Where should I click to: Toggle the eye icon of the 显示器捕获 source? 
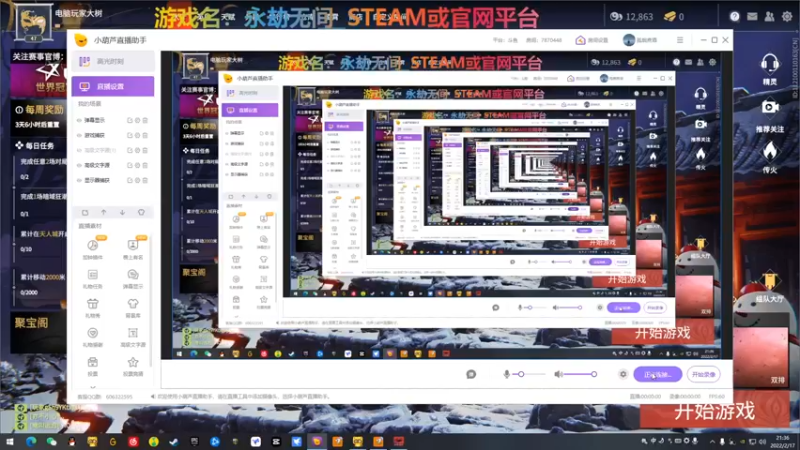pyautogui.click(x=79, y=180)
